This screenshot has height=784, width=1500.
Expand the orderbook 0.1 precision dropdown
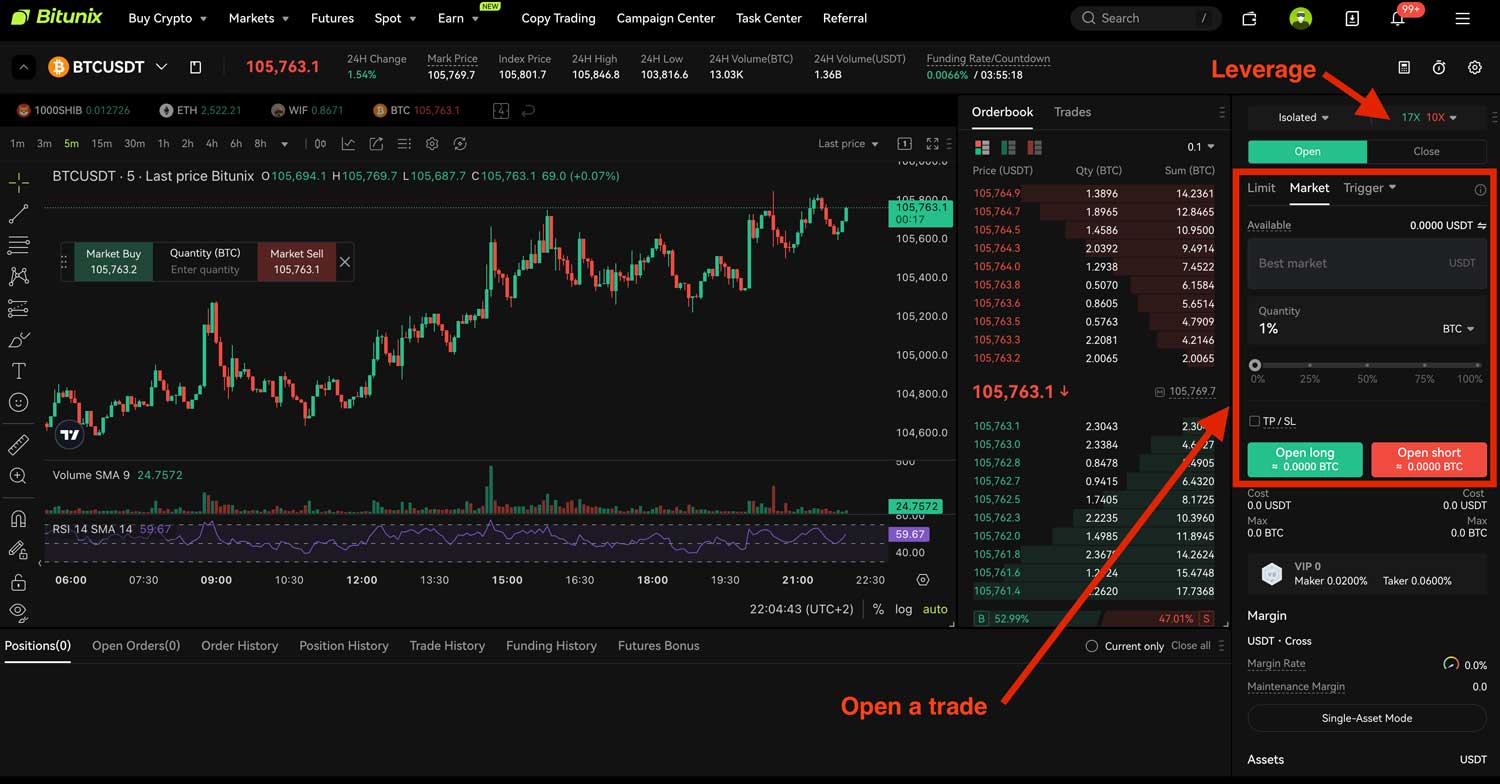tap(1200, 147)
